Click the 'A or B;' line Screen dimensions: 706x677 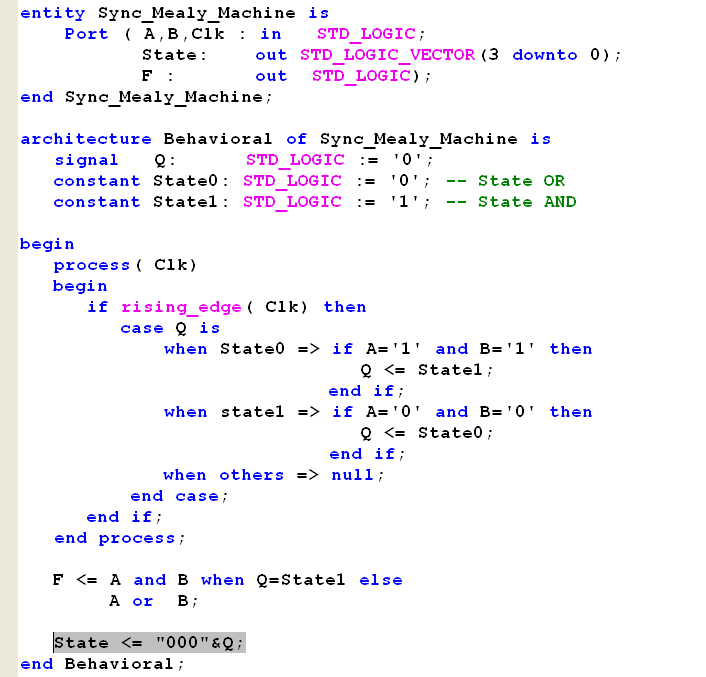tap(153, 601)
